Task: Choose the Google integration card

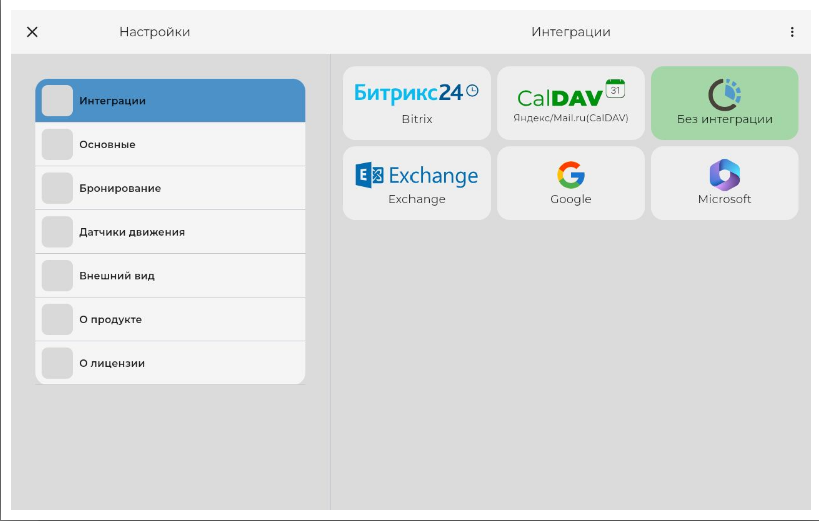Action: click(571, 183)
